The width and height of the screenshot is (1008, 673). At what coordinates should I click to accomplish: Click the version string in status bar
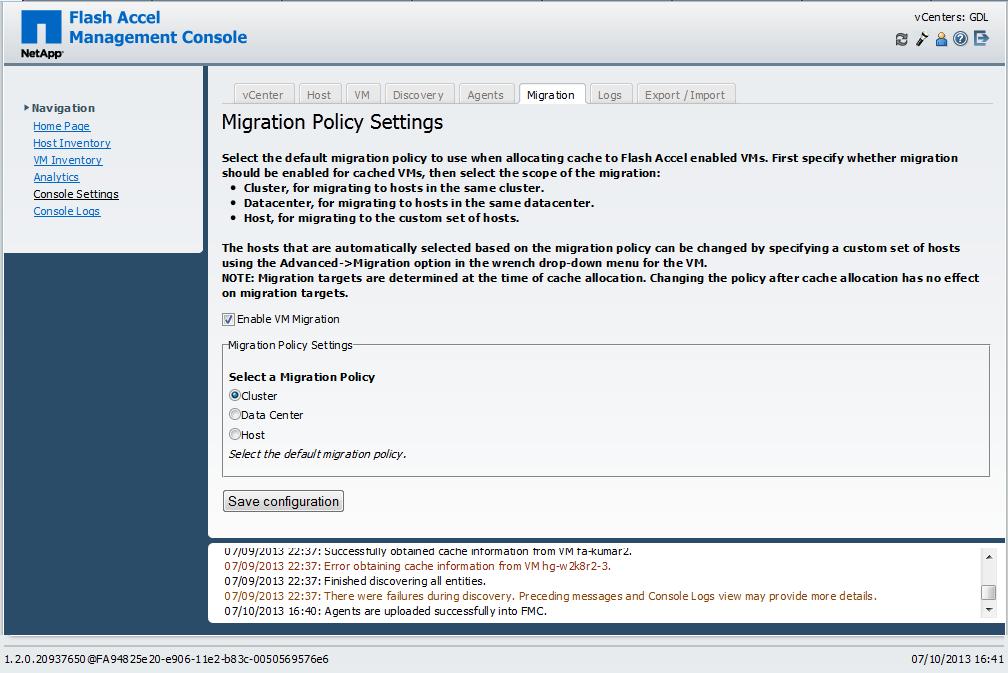click(166, 659)
